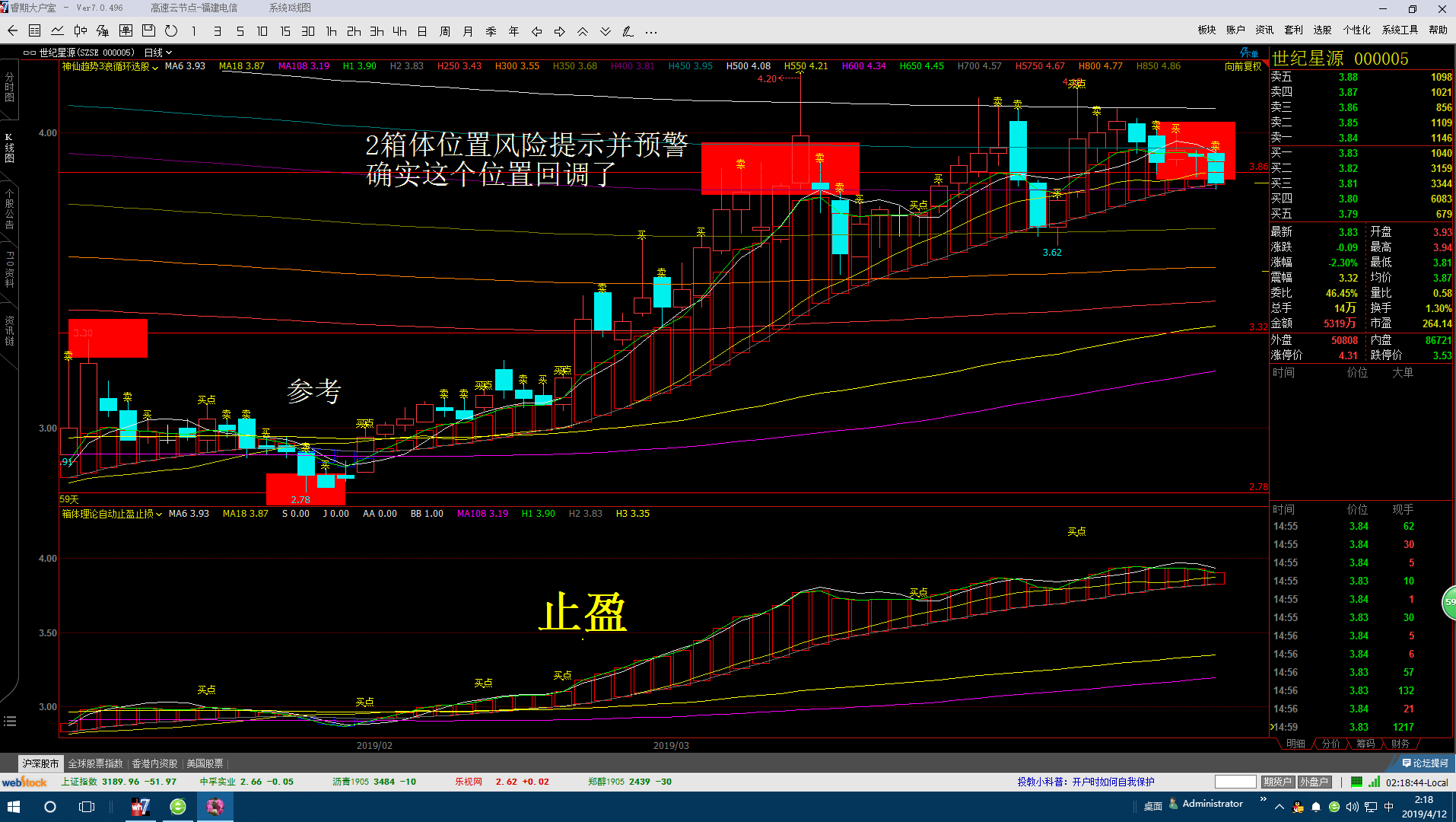Select the 4h period
Screen dimensions: 1456x822
click(399, 31)
